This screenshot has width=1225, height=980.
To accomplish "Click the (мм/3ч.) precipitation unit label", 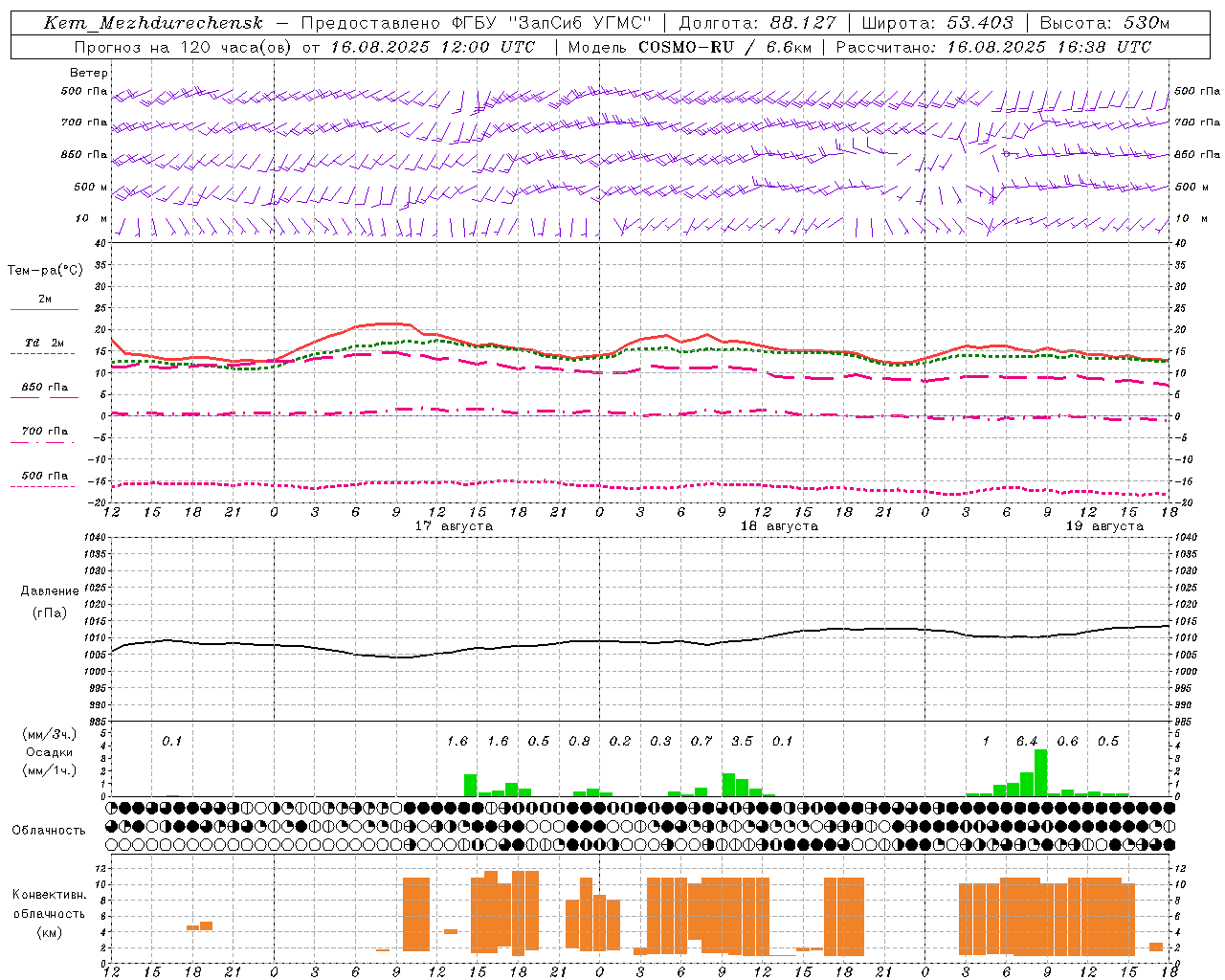I will click(x=50, y=734).
